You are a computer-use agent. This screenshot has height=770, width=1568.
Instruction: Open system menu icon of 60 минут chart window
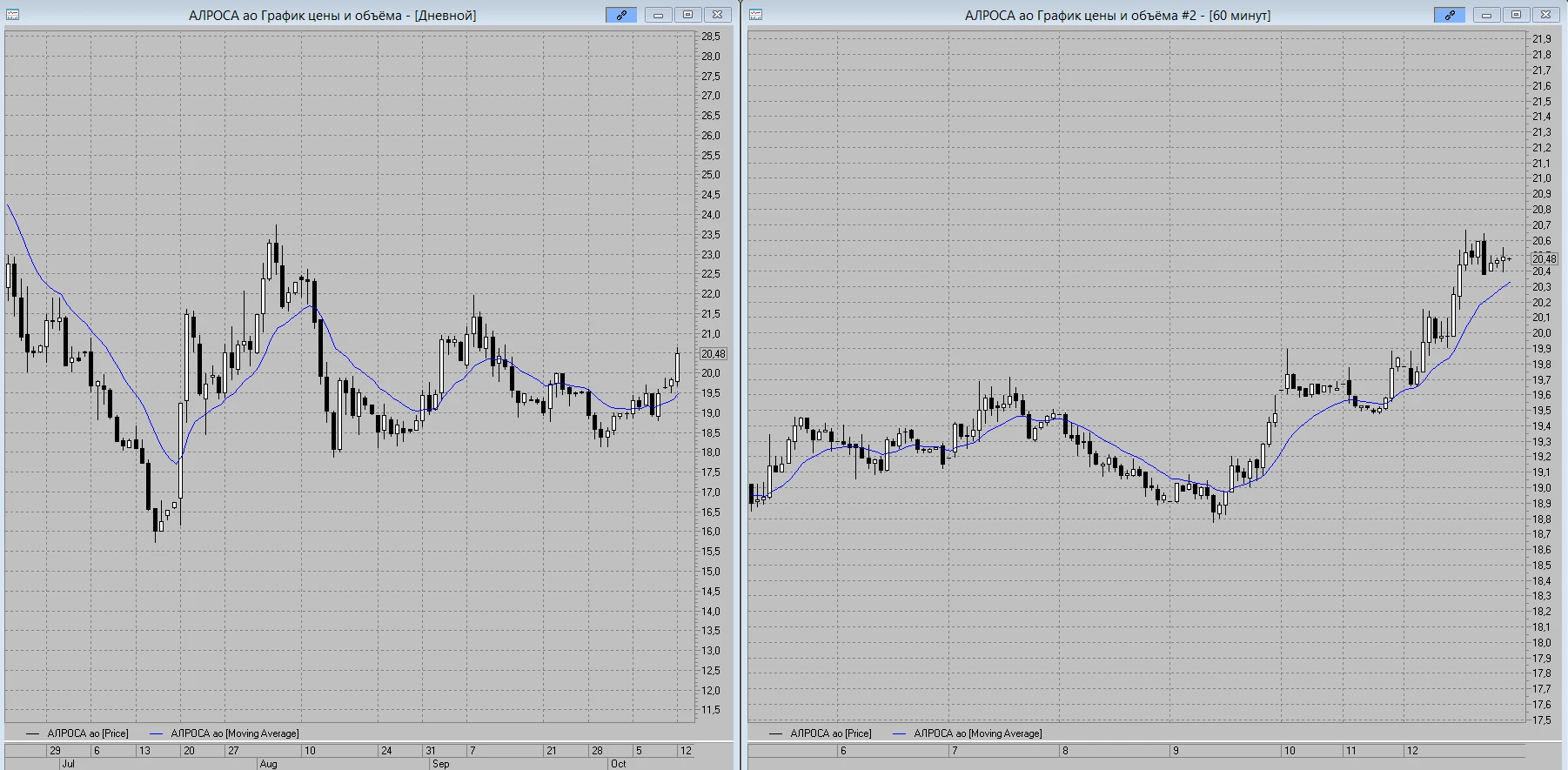(755, 15)
